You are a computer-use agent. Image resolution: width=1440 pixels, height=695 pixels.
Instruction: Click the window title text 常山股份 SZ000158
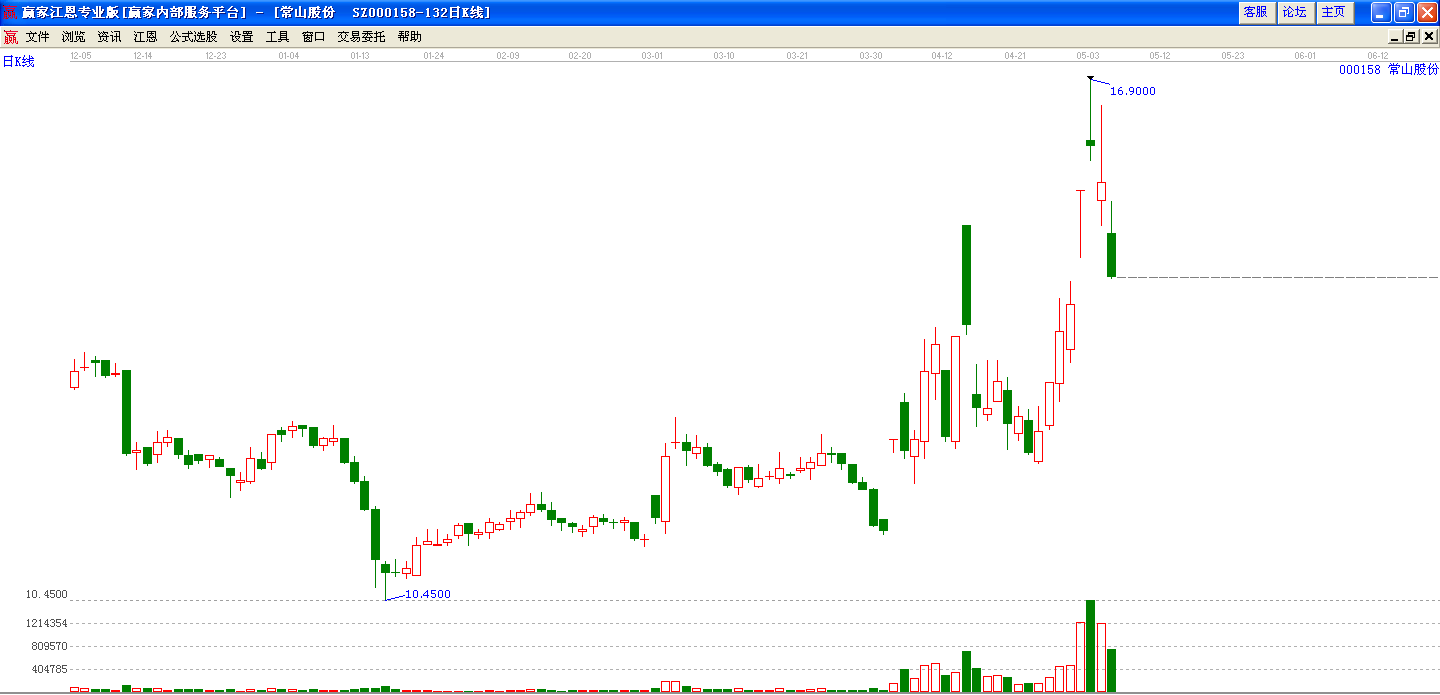coord(381,12)
